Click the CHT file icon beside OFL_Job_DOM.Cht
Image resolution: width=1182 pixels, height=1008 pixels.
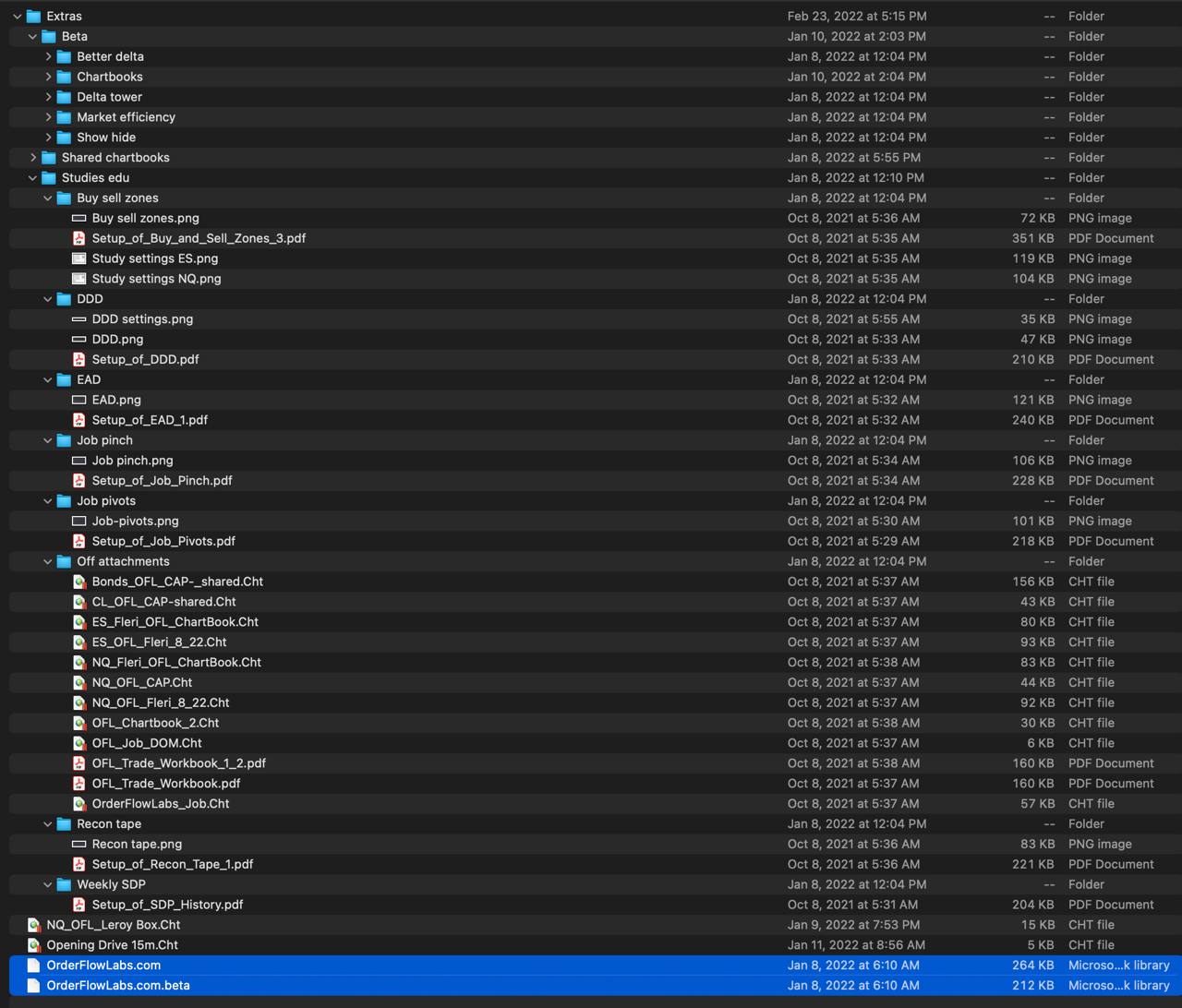coord(78,743)
